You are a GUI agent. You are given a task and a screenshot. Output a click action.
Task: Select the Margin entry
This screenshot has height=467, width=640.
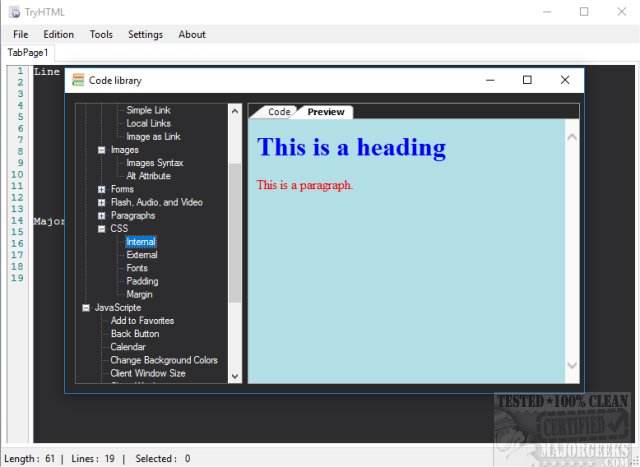(x=139, y=294)
